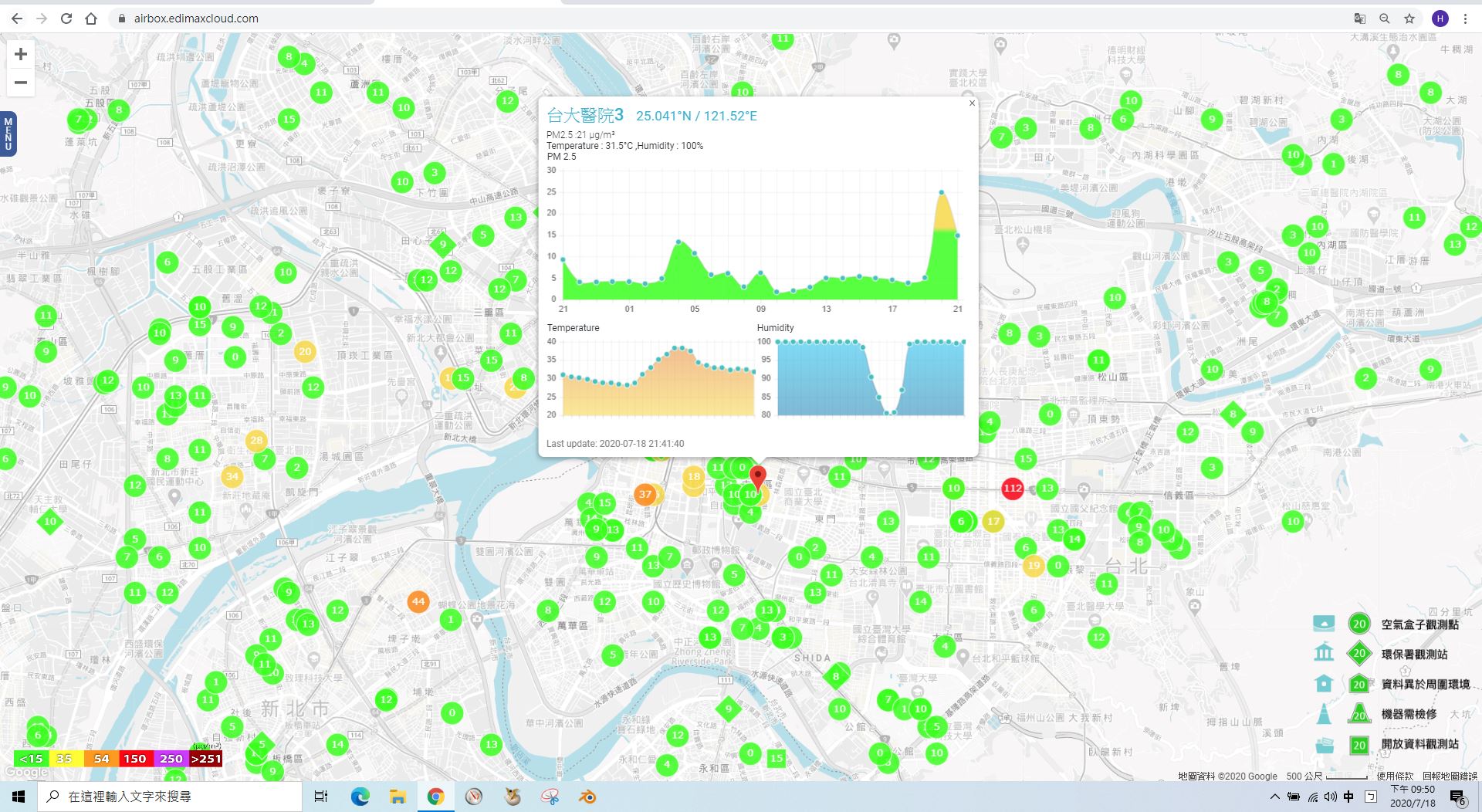Select the orange 37 sensor marker
Image resolution: width=1482 pixels, height=812 pixels.
click(645, 494)
